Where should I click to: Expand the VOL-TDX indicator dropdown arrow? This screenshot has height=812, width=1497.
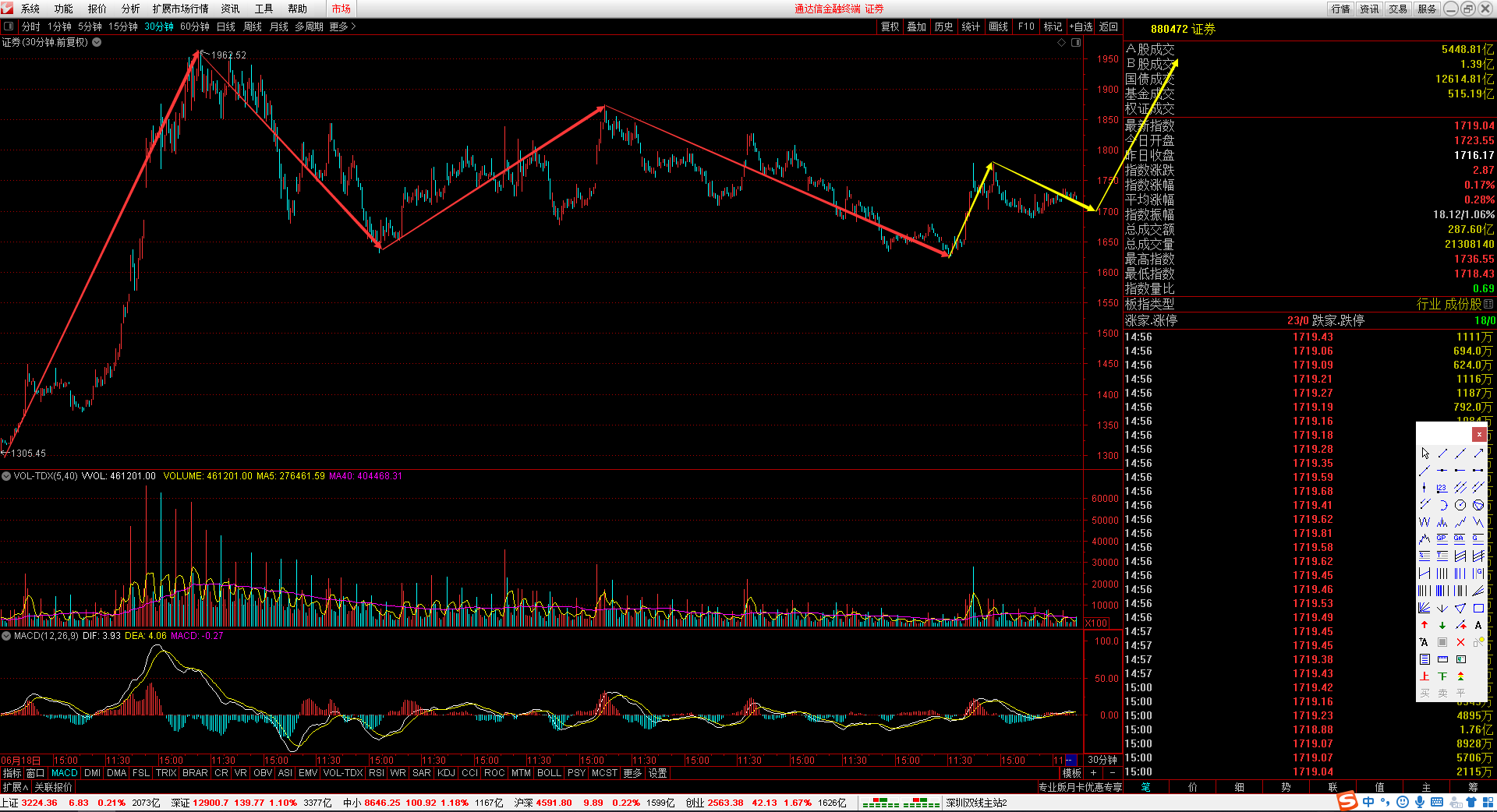click(x=6, y=476)
